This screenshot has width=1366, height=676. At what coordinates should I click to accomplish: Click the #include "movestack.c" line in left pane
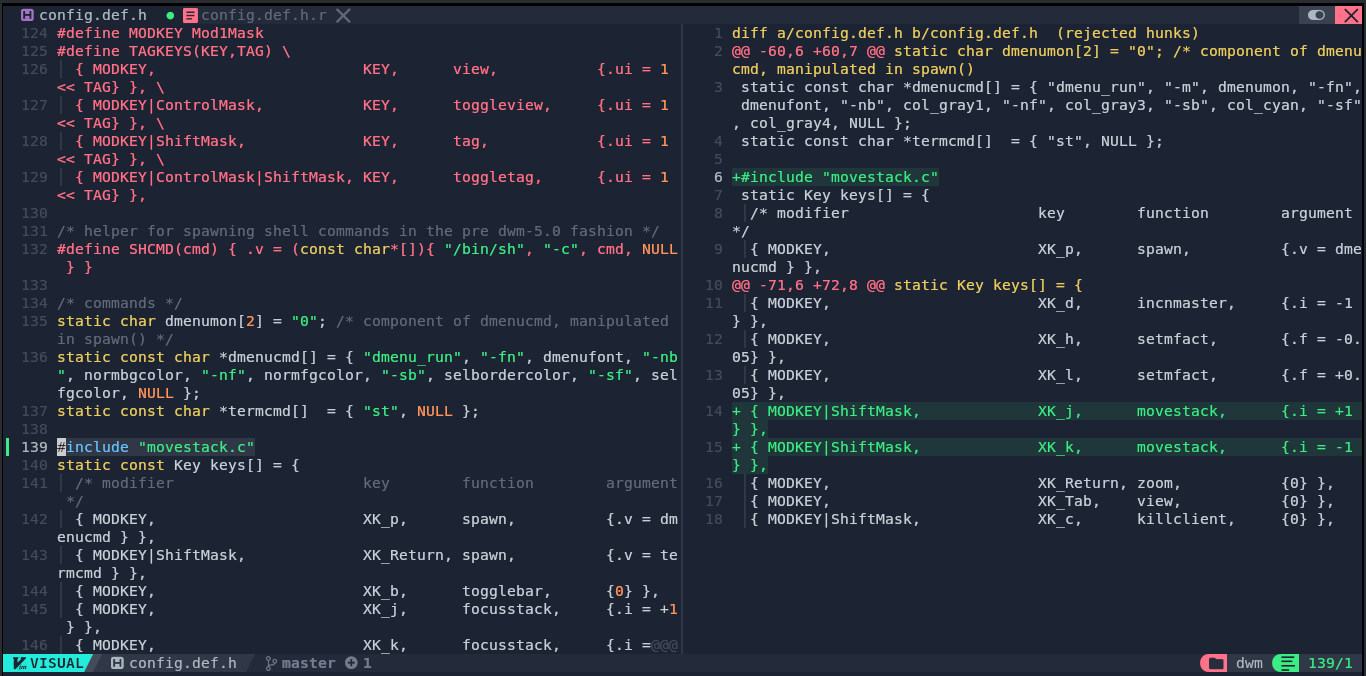click(x=156, y=447)
